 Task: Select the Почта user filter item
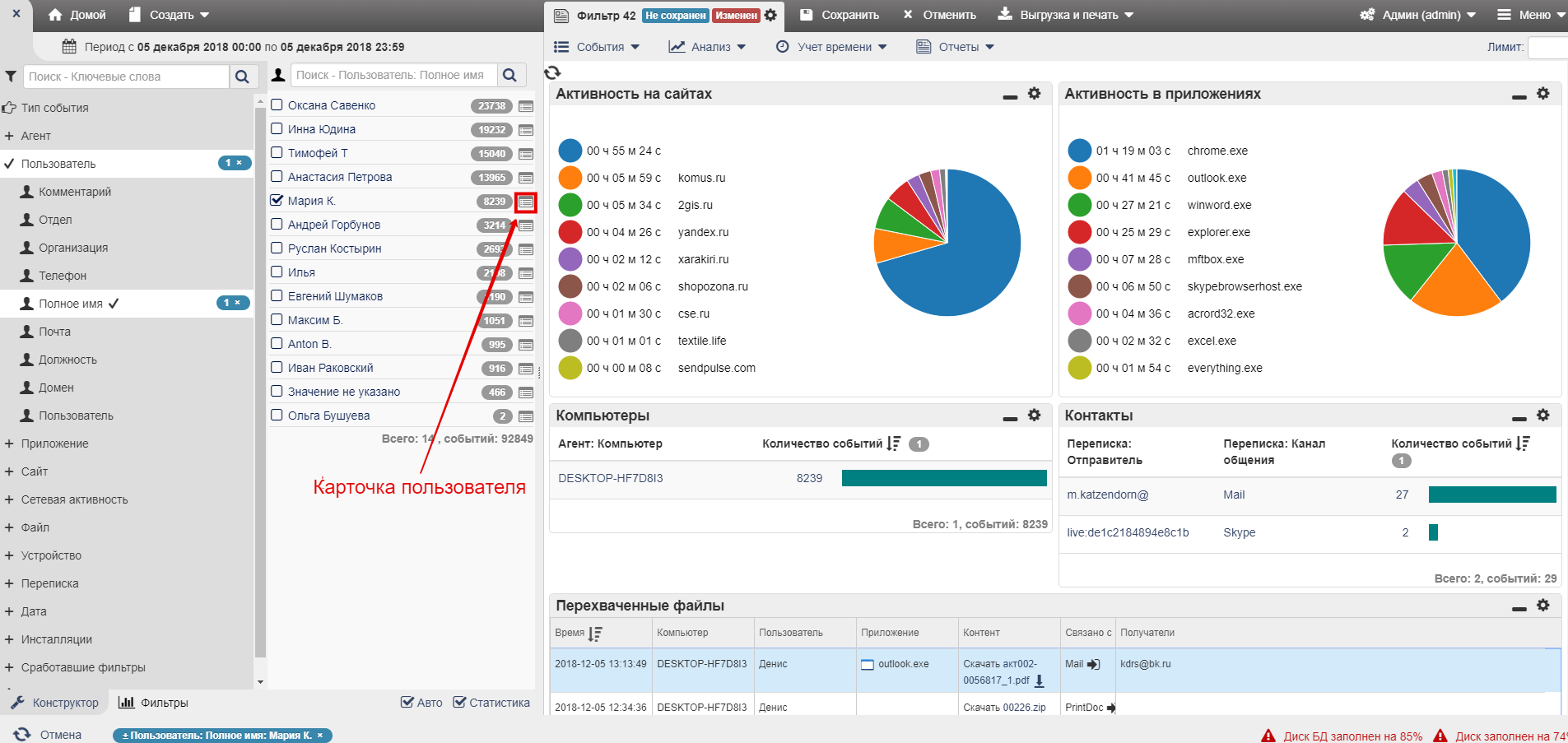click(x=54, y=332)
